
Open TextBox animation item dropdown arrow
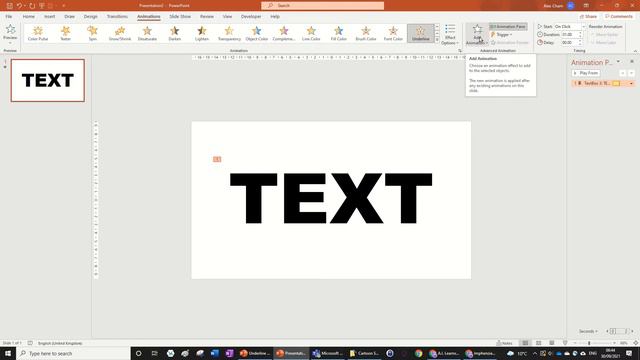631,83
